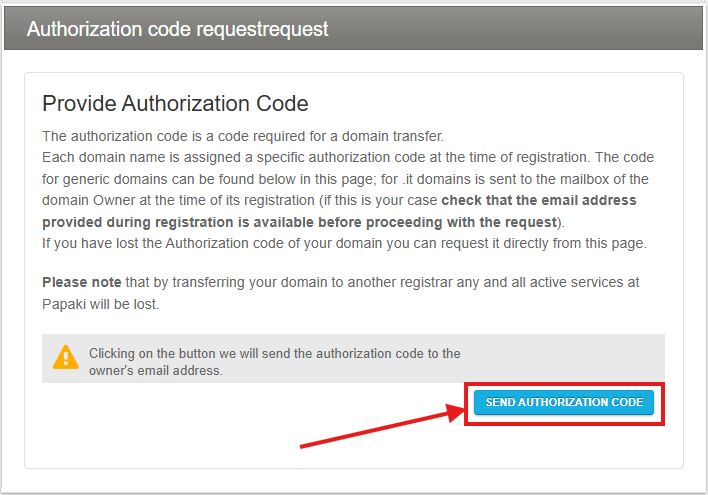Click the empty right side of gray warning banner
Image resolution: width=708 pixels, height=495 pixels.
[x=562, y=359]
